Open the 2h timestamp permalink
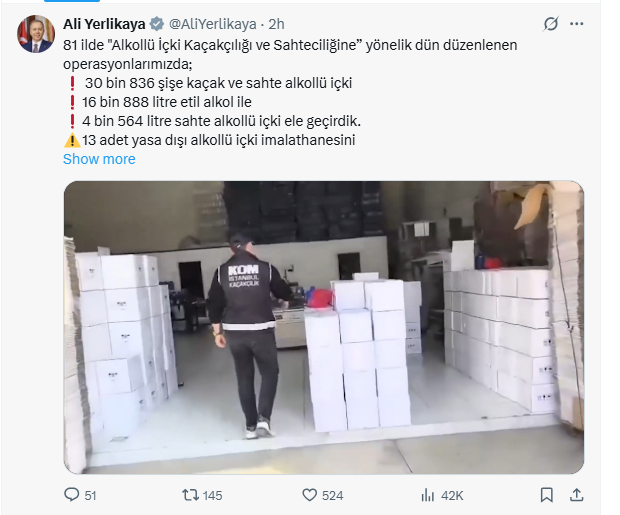This screenshot has height=515, width=620. pos(276,24)
